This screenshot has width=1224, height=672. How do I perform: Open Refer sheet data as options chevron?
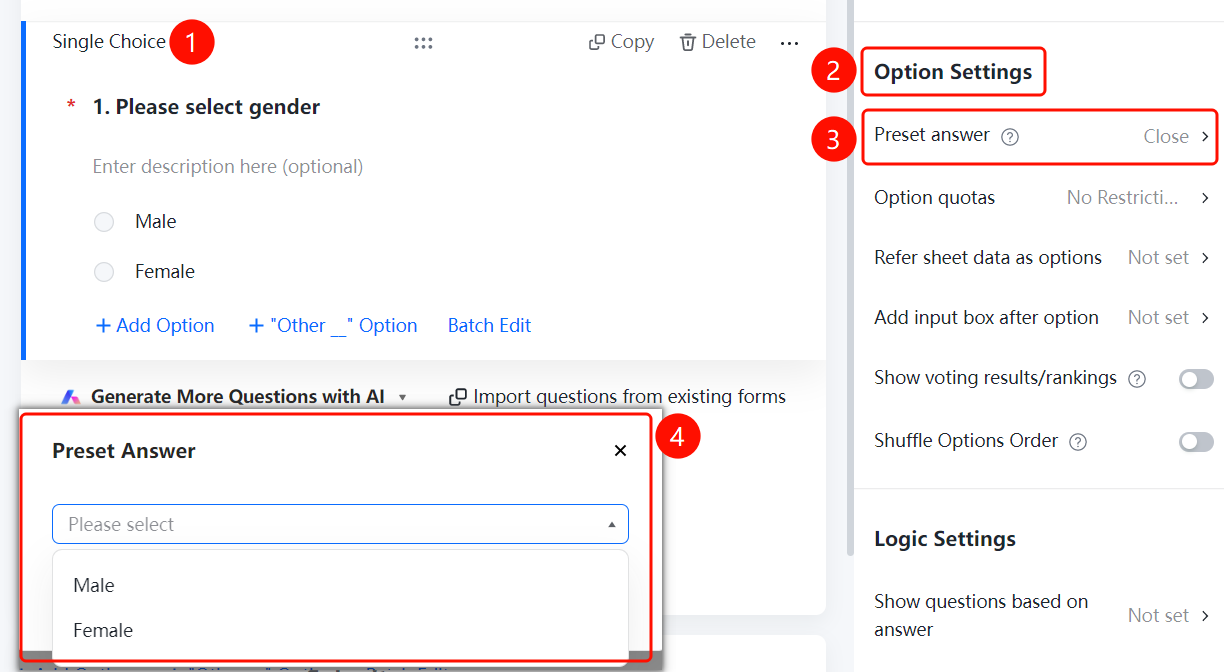pyautogui.click(x=1205, y=258)
